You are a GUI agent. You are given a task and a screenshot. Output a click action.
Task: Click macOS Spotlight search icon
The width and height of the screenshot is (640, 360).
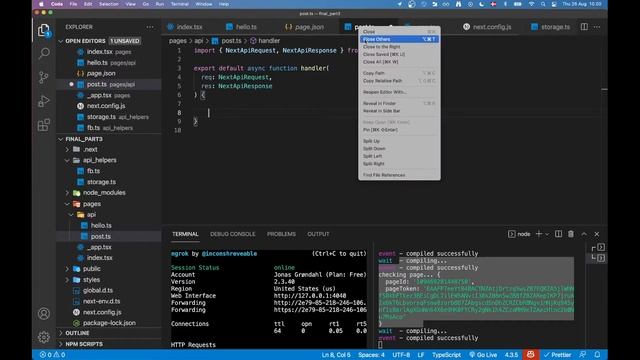(x=543, y=4)
